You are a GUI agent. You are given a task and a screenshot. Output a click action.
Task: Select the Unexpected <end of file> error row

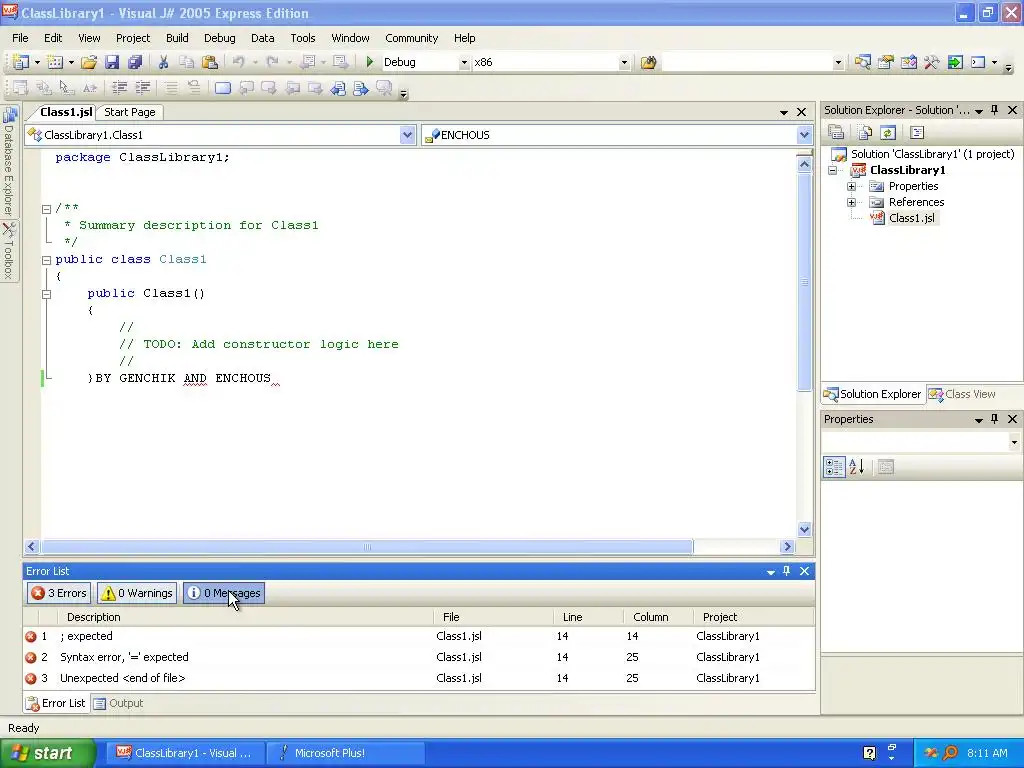pos(419,678)
